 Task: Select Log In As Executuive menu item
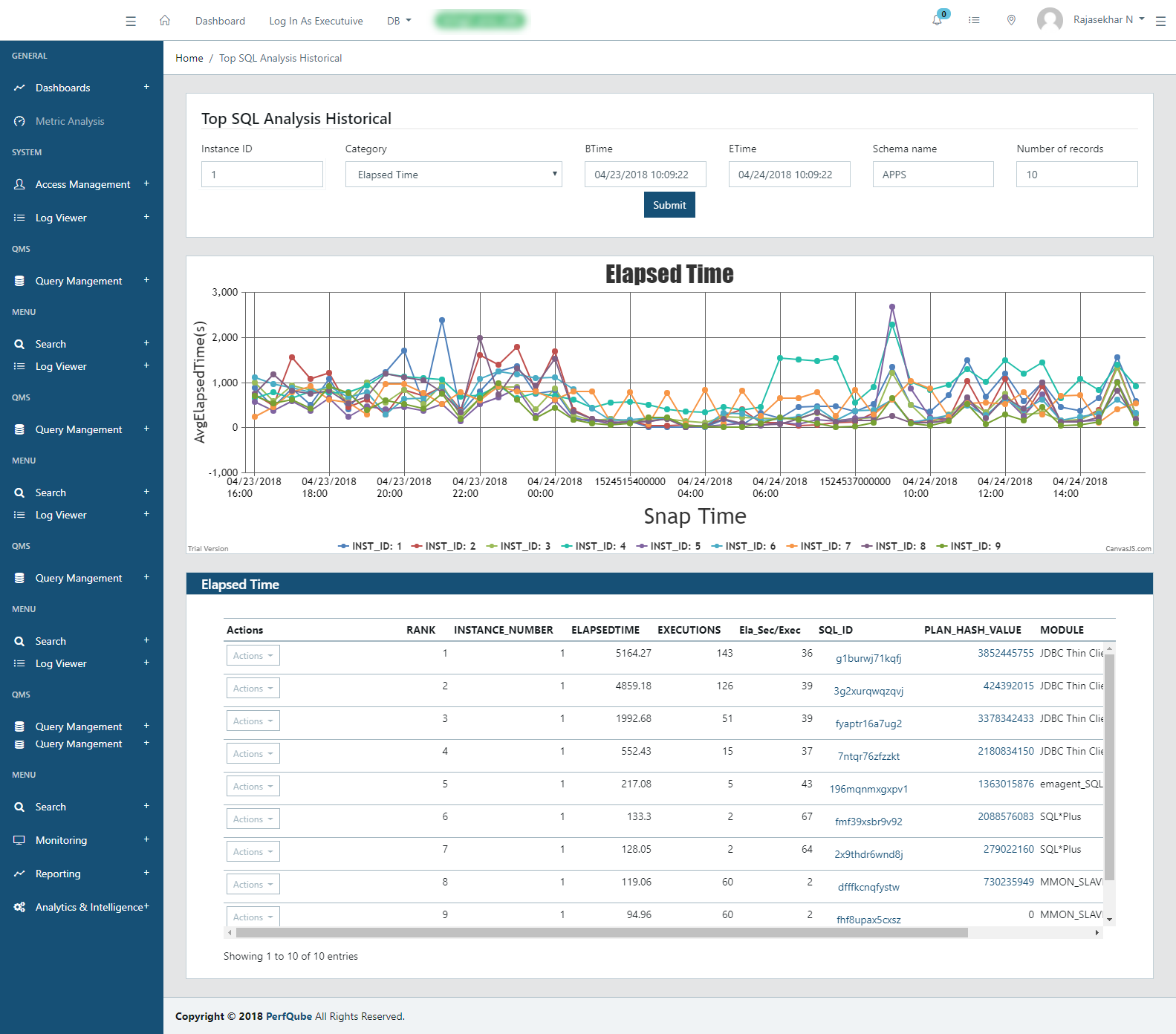pos(316,21)
